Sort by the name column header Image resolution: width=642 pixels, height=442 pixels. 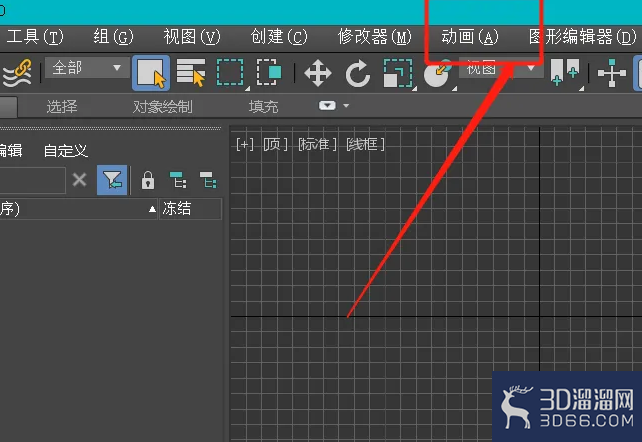[79, 209]
